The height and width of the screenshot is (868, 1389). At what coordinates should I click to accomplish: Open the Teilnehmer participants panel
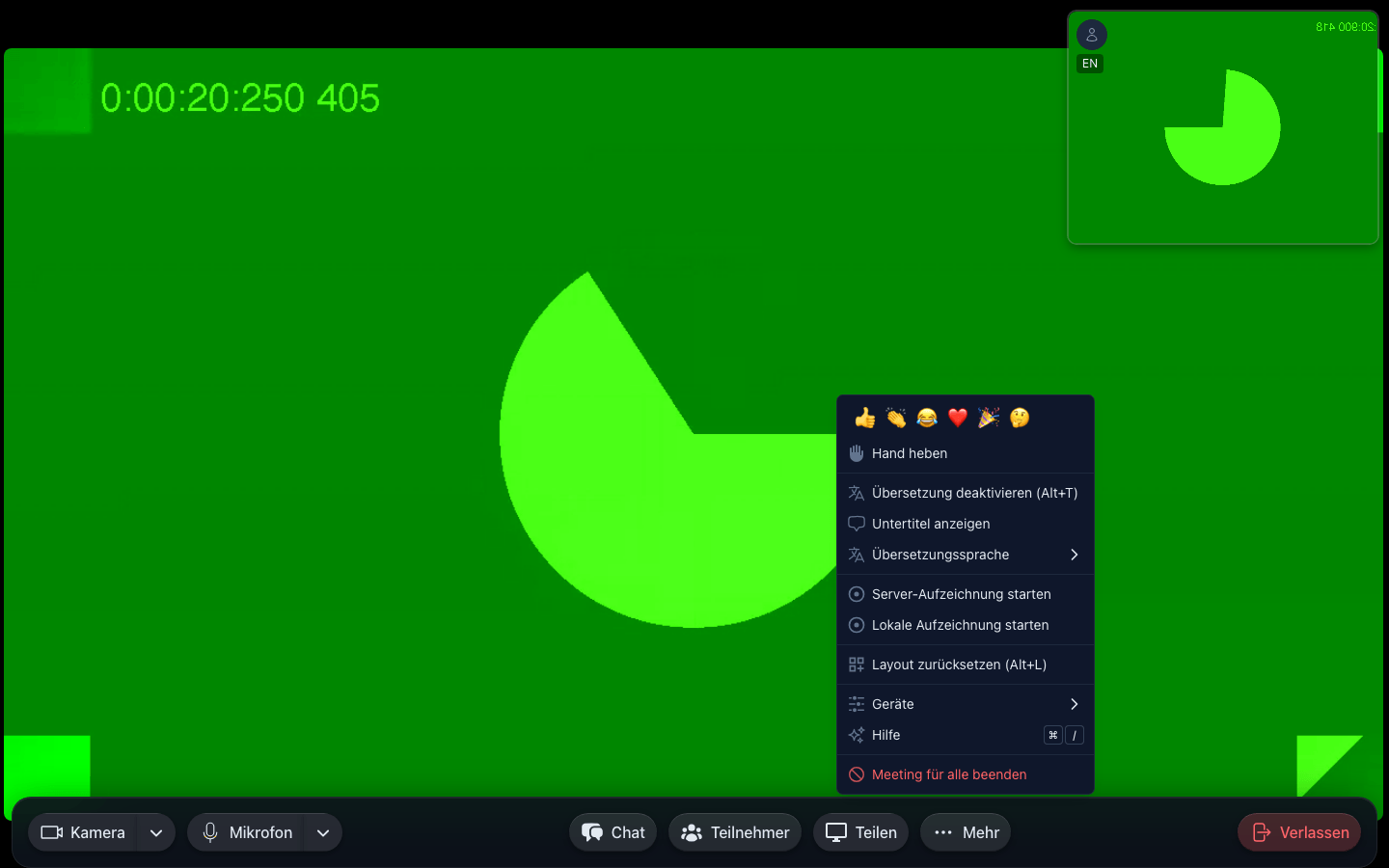click(x=735, y=832)
